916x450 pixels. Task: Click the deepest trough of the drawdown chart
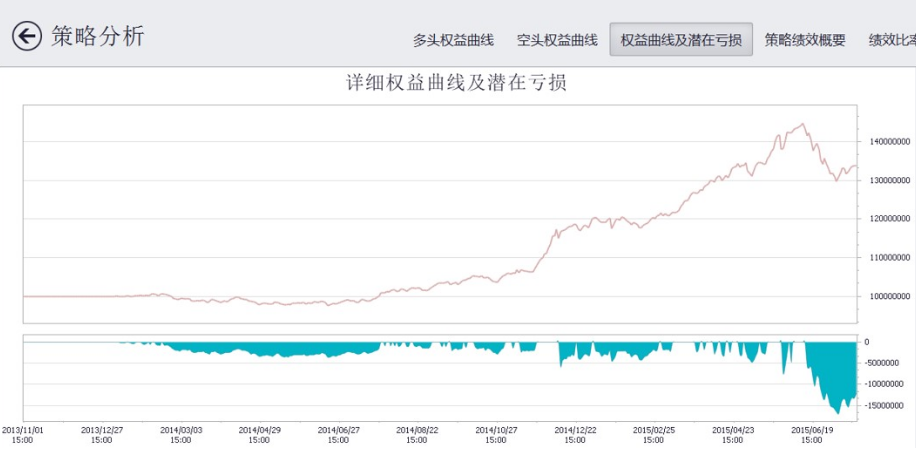click(838, 413)
